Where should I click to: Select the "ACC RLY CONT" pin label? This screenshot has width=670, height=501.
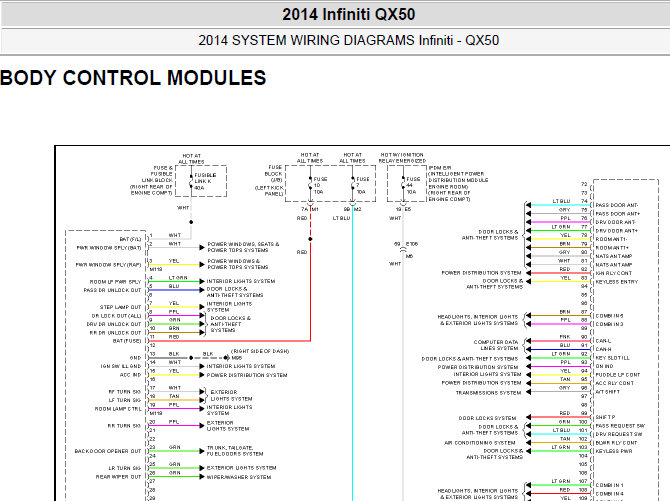tap(614, 383)
